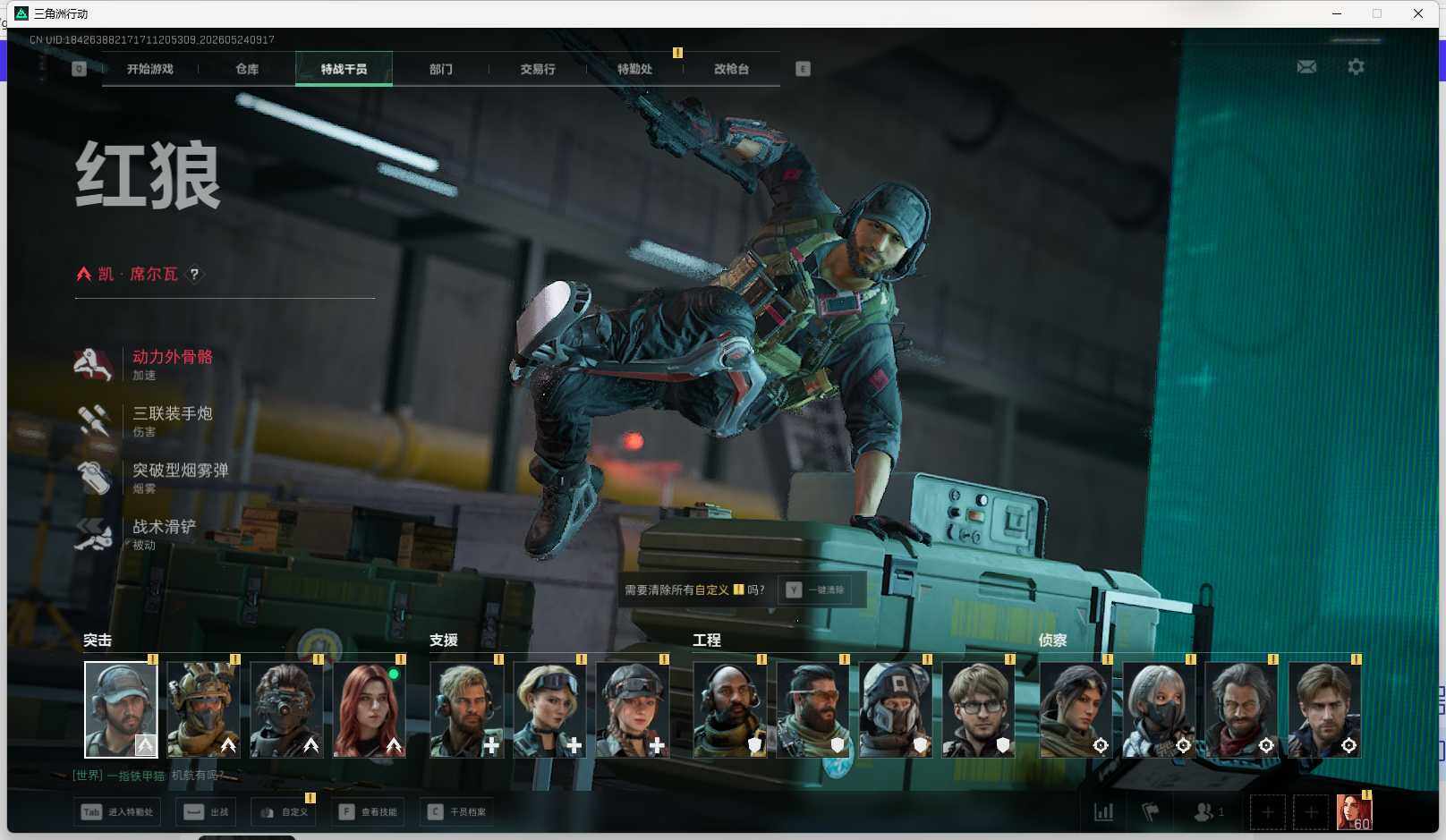Click the 查看技能 button

(368, 812)
